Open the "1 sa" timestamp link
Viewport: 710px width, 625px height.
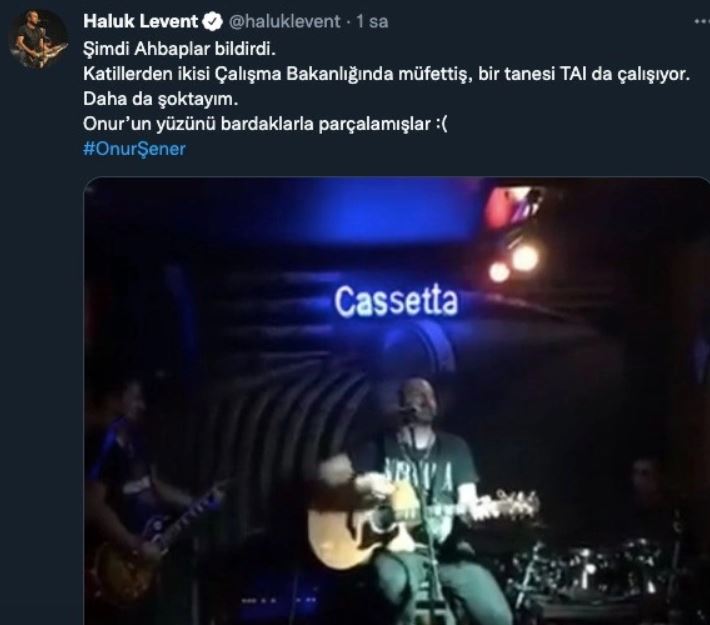point(372,21)
